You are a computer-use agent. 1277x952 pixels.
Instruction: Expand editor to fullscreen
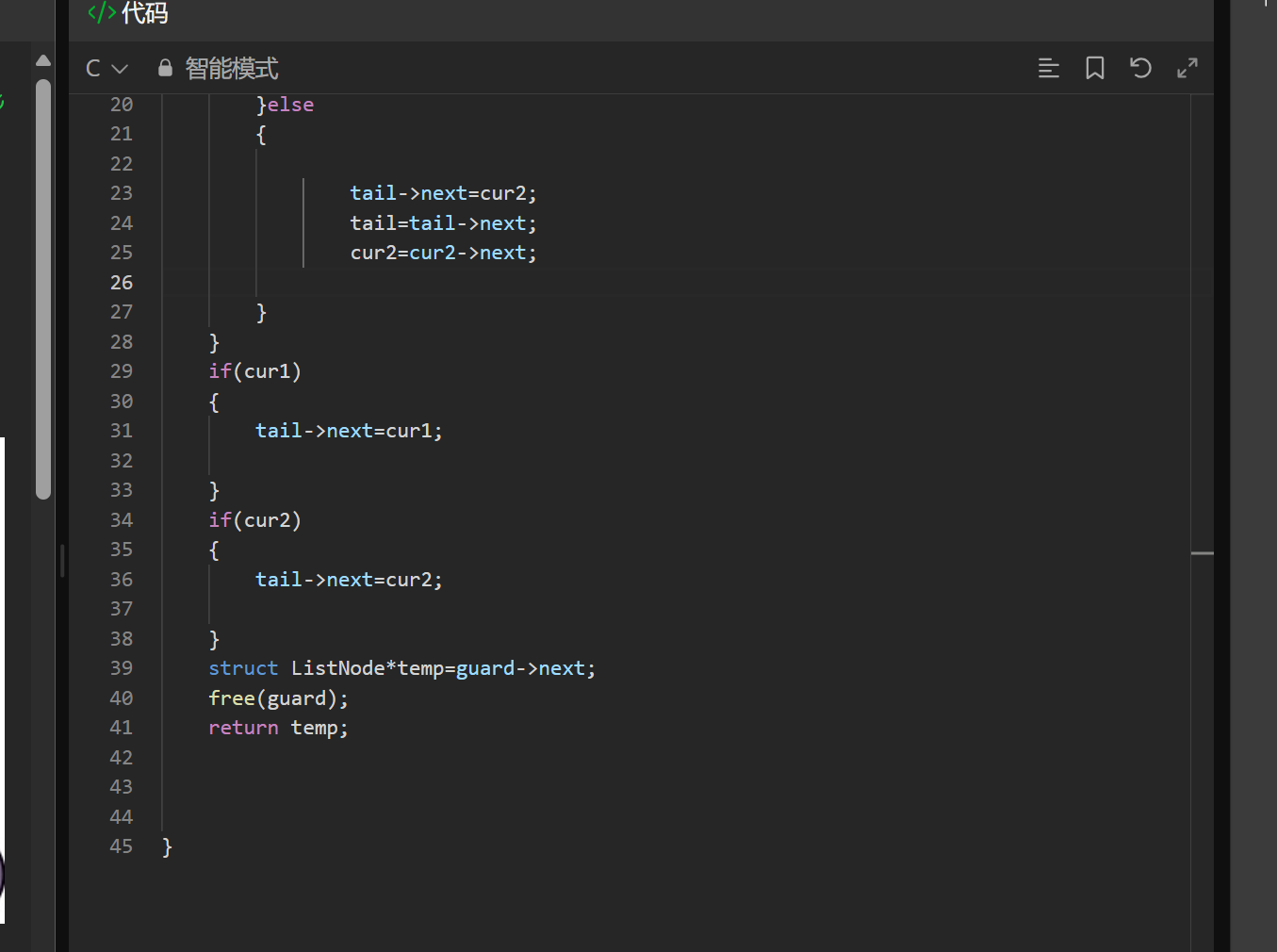pyautogui.click(x=1187, y=68)
